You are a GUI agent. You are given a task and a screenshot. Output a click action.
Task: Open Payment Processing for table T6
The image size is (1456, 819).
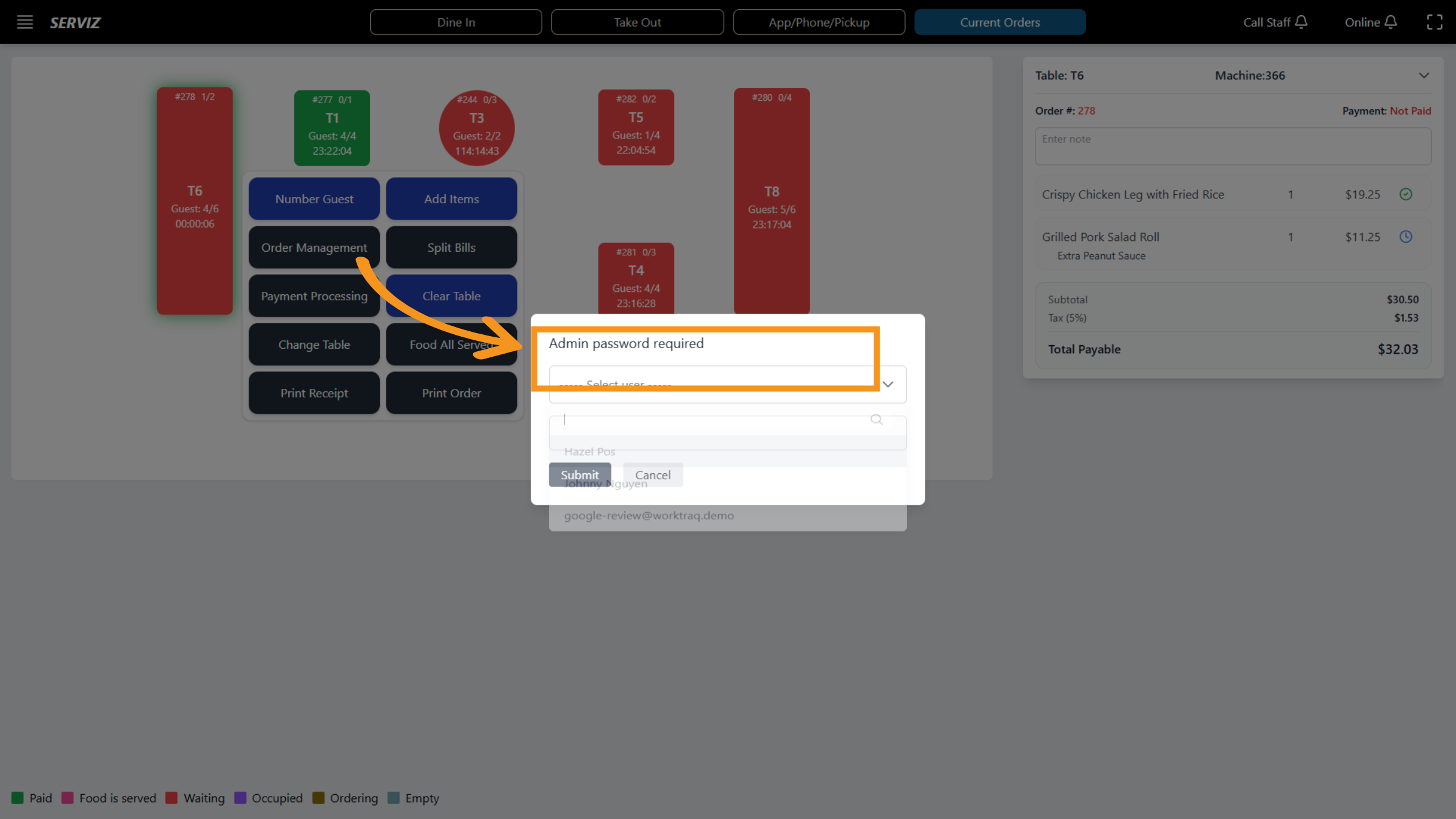pyautogui.click(x=314, y=295)
